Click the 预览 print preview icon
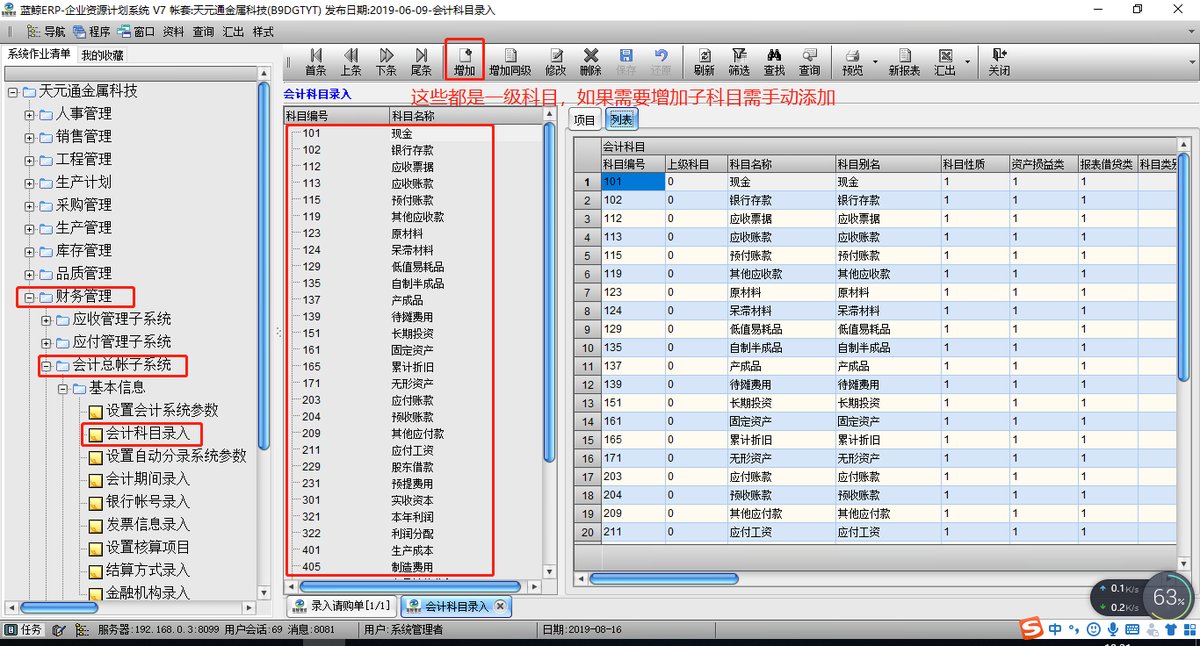This screenshot has width=1200, height=646. 852,62
